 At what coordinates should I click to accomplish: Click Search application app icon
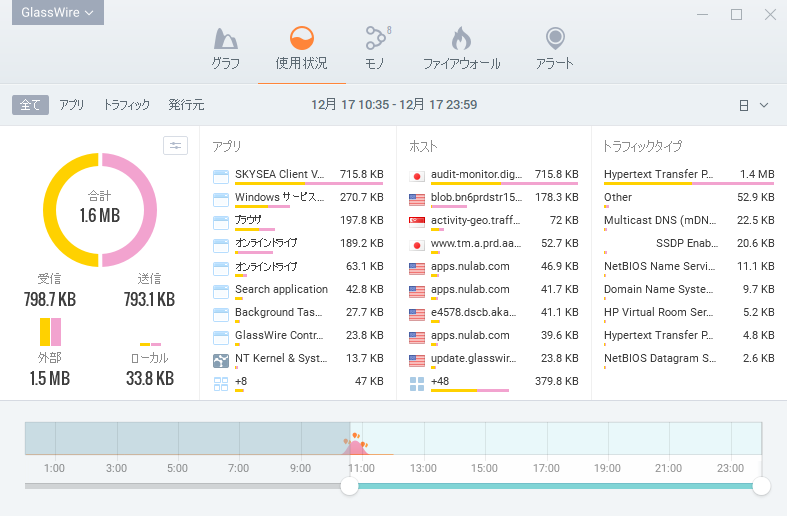(221, 292)
